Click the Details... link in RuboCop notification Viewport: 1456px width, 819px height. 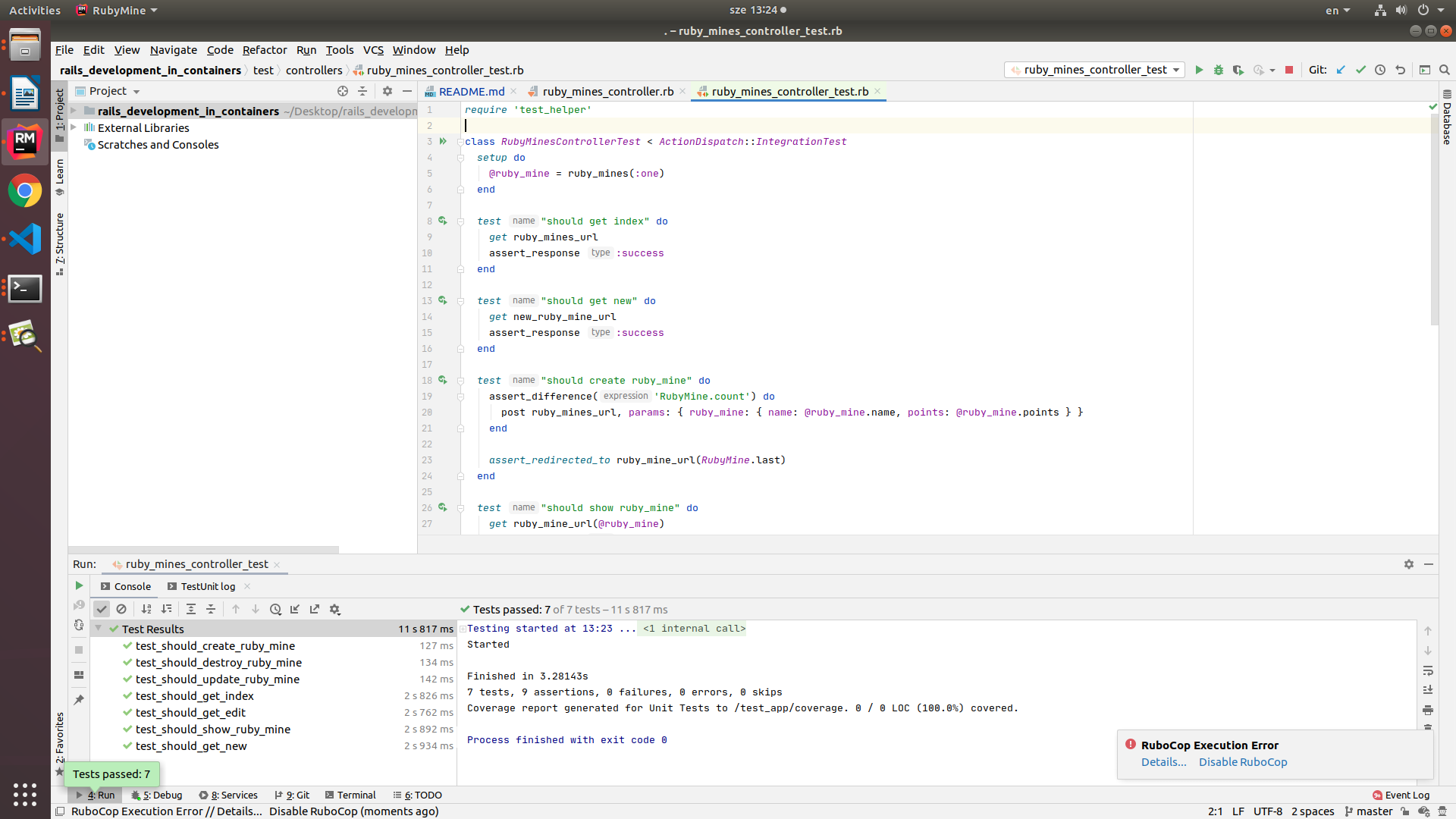(1163, 762)
